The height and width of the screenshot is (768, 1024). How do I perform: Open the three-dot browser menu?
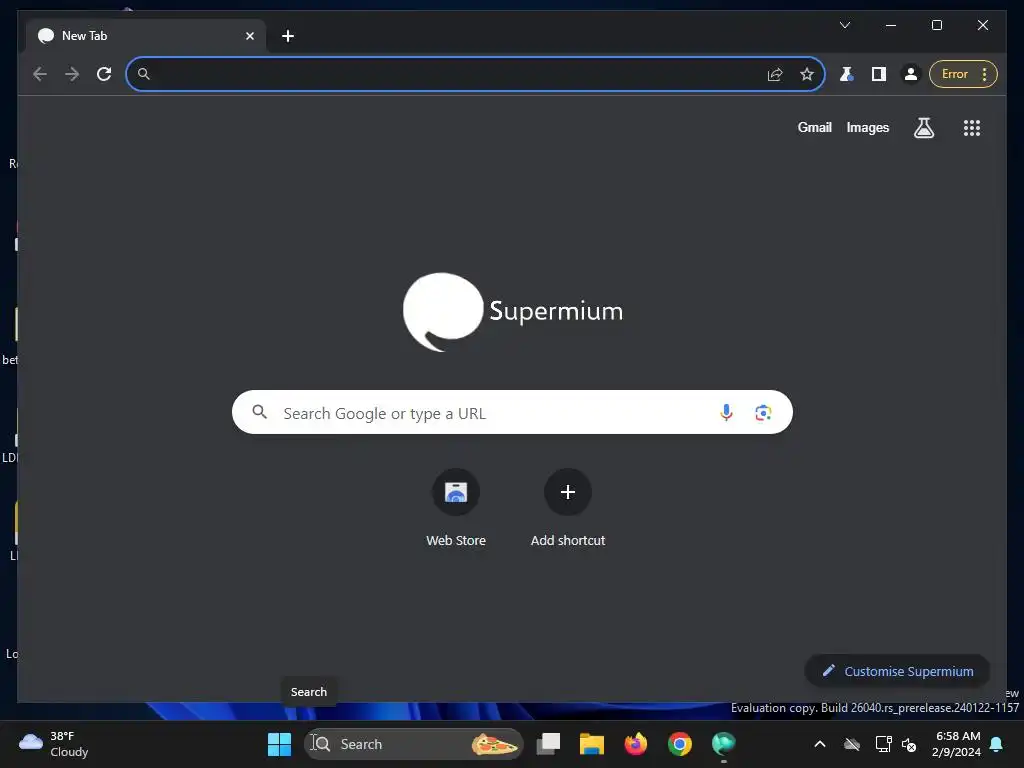(x=984, y=74)
